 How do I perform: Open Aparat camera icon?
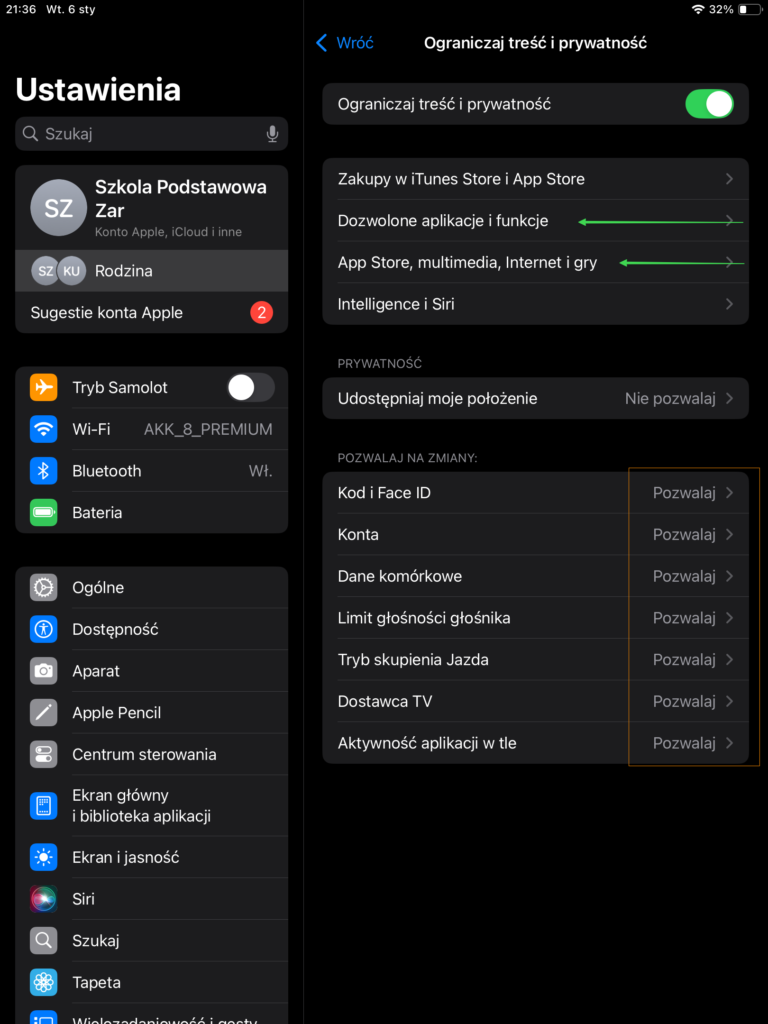point(43,671)
